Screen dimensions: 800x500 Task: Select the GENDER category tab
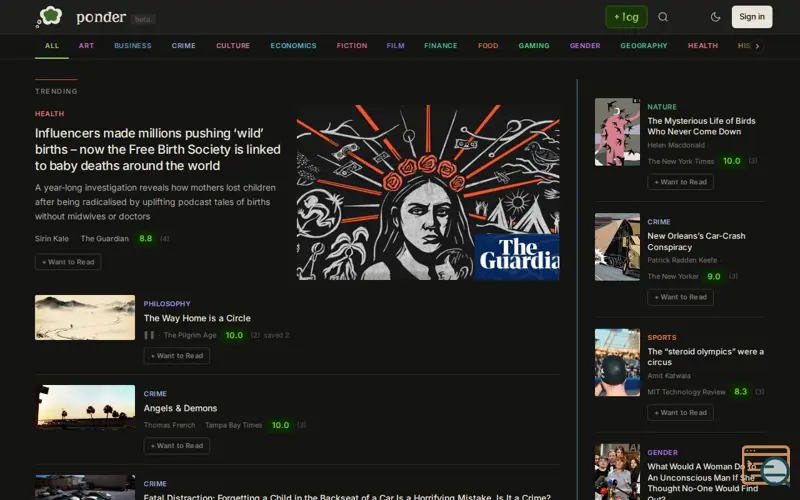coord(585,46)
